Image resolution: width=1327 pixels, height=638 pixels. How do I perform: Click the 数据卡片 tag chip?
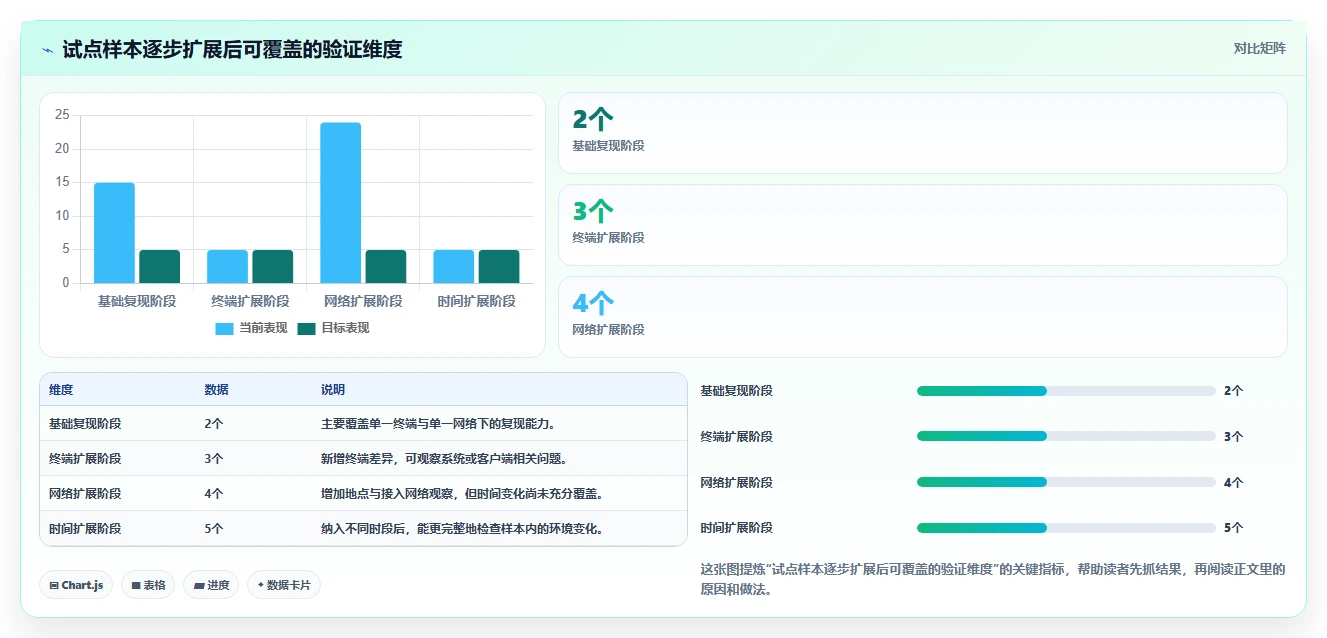click(x=284, y=585)
